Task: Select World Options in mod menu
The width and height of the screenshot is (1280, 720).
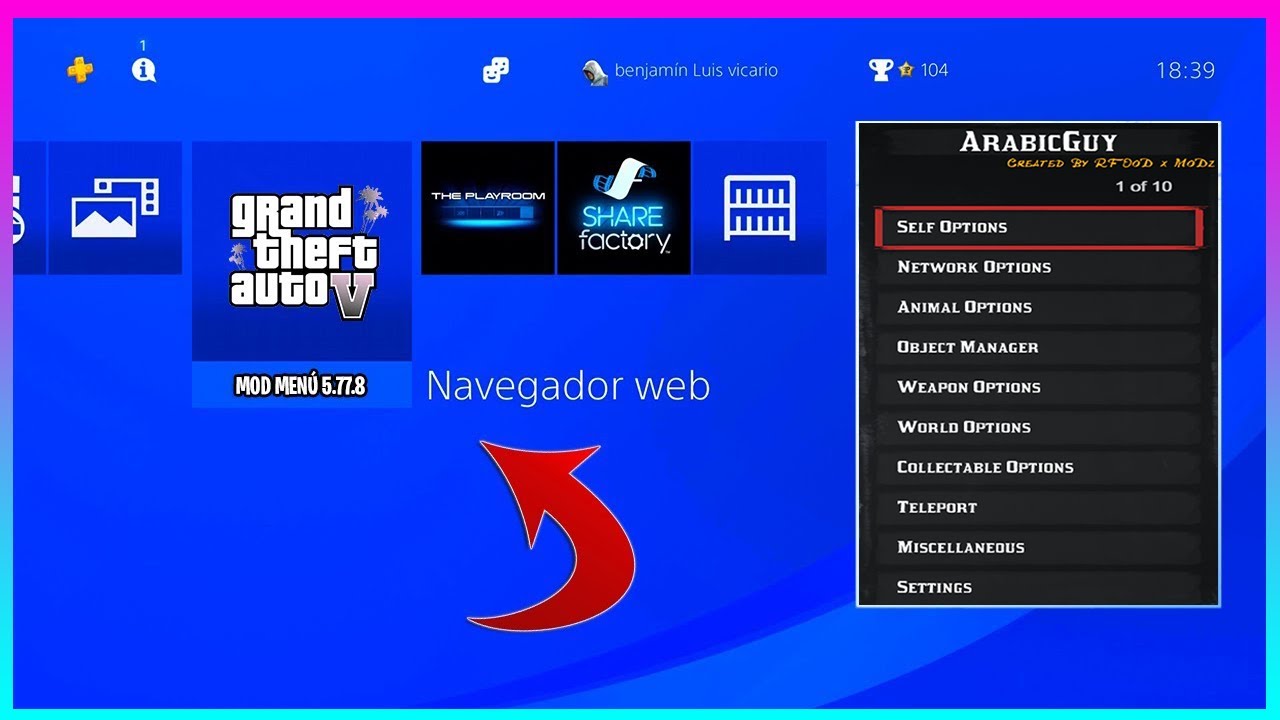Action: (x=1038, y=427)
